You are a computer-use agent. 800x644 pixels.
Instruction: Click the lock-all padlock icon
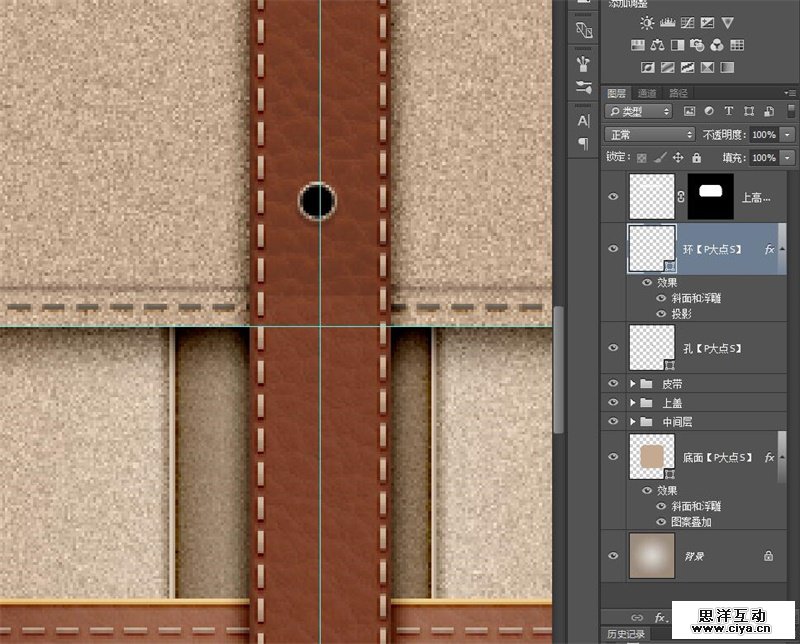click(x=698, y=158)
